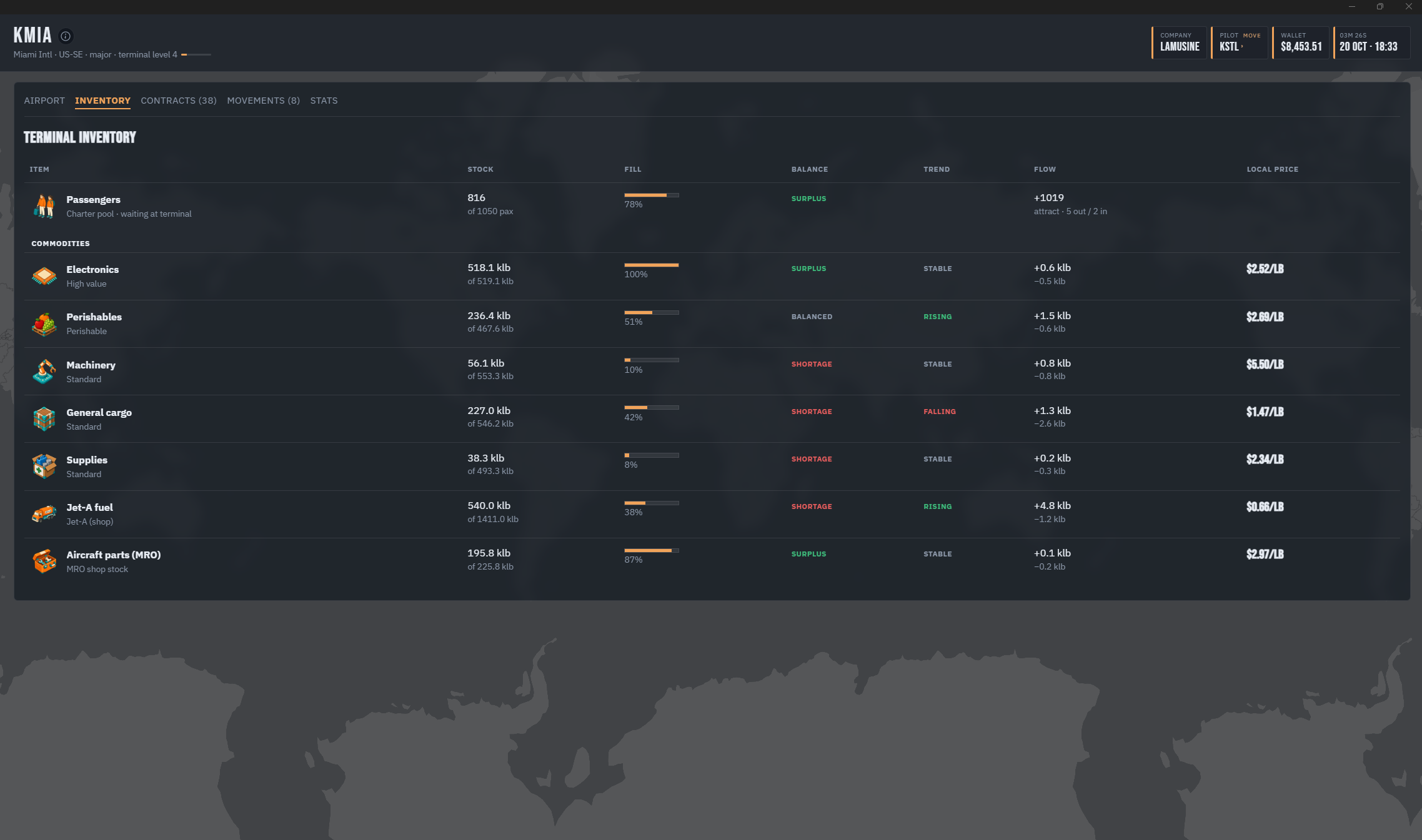
Task: Open the Movements (8) tab
Action: [x=263, y=101]
